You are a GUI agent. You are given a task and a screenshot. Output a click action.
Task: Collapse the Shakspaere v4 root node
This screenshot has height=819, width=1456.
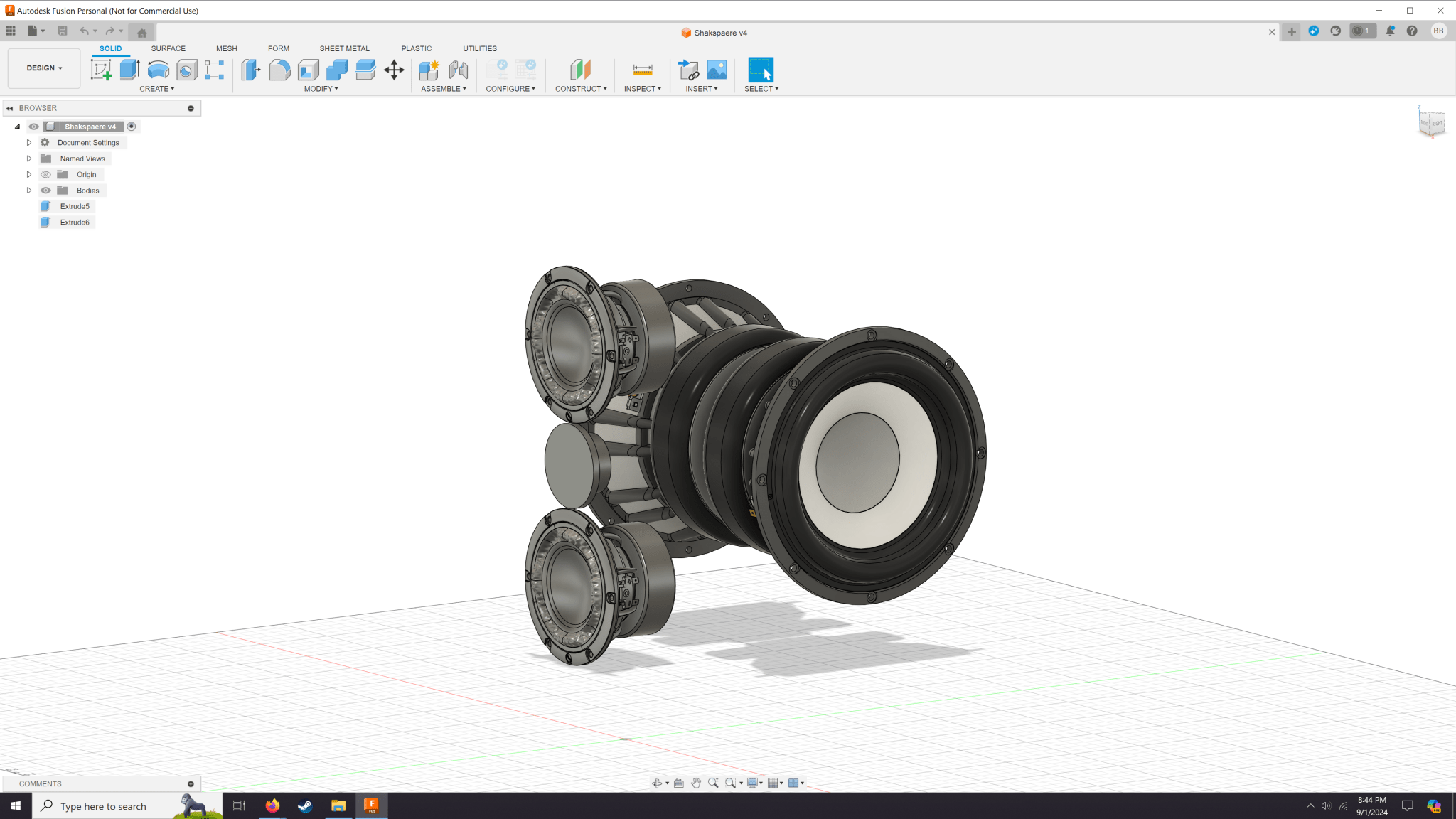point(17,127)
